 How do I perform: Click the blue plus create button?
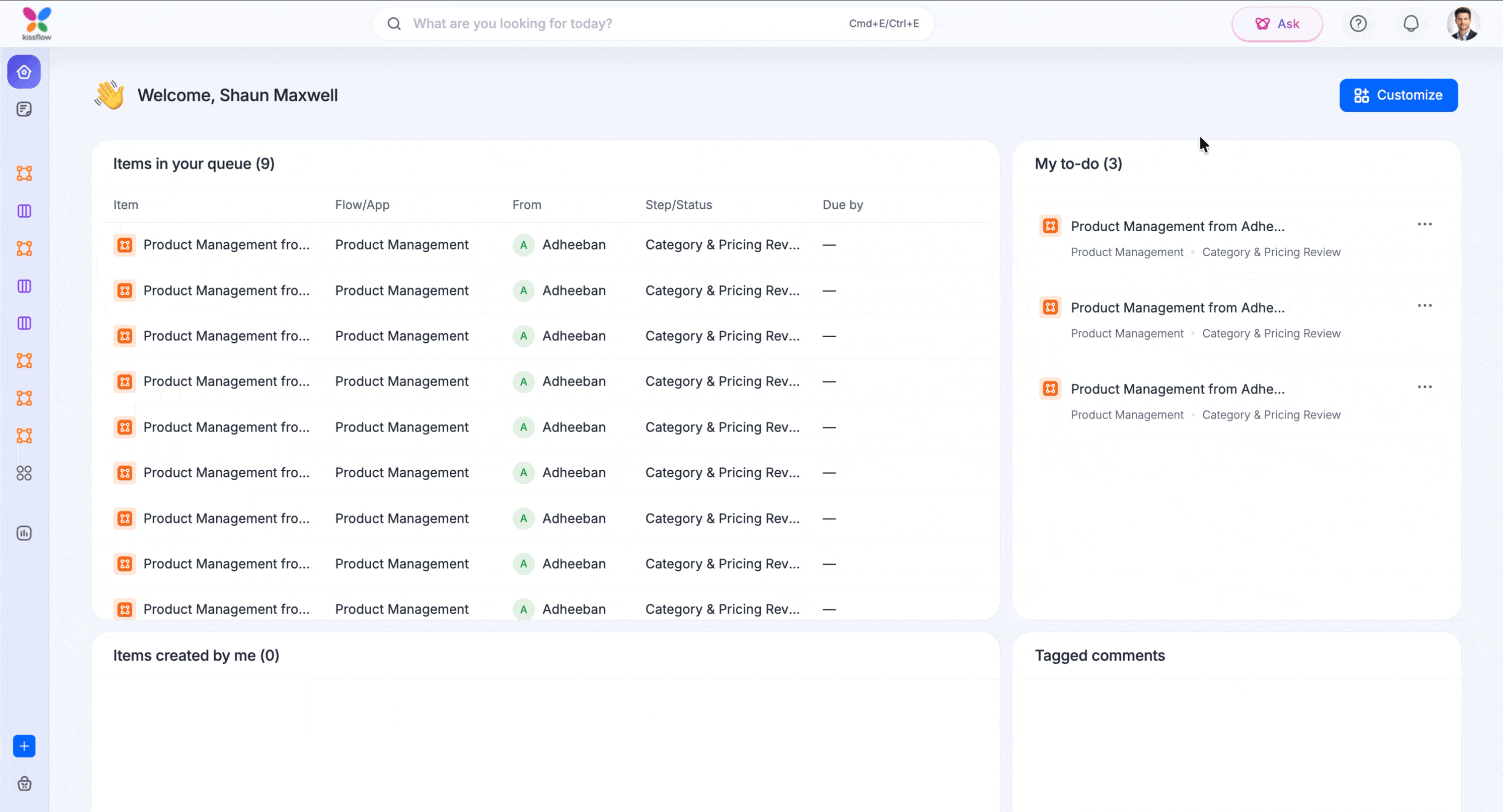[x=24, y=746]
